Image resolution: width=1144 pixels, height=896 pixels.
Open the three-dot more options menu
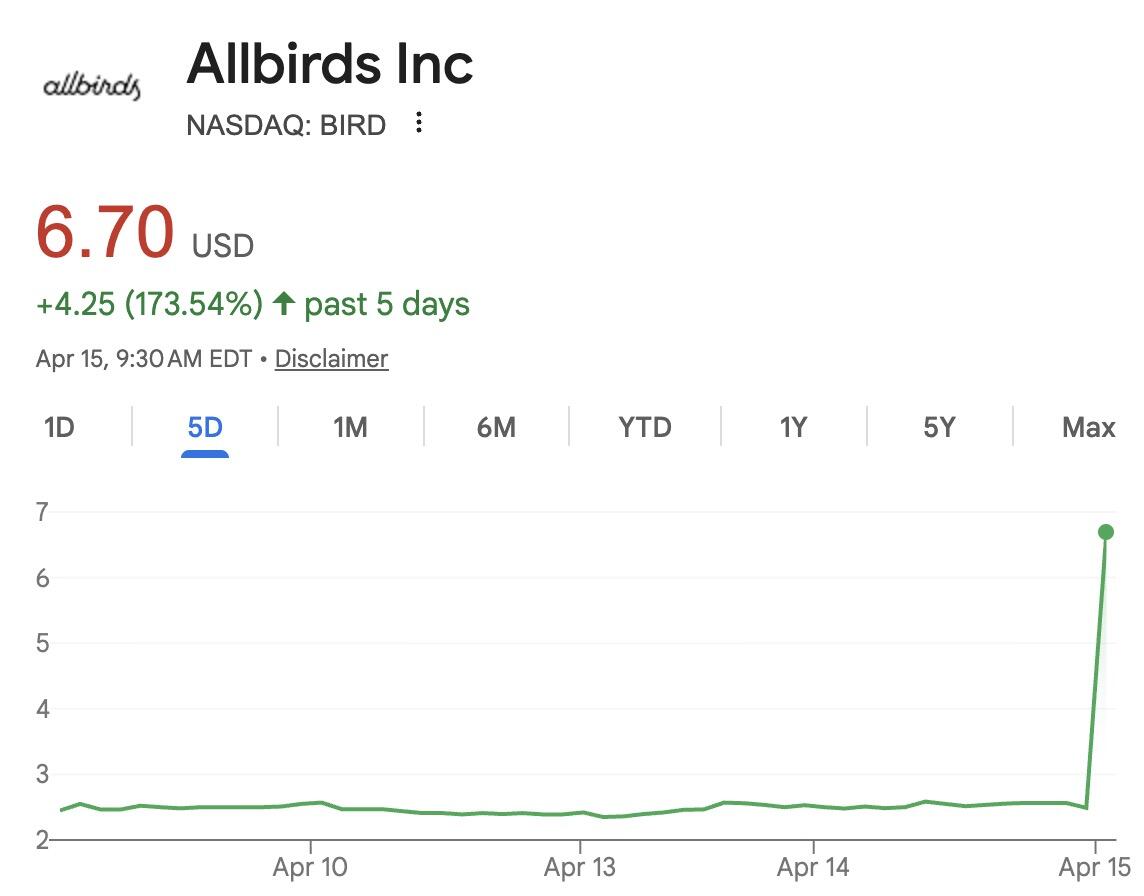[419, 123]
